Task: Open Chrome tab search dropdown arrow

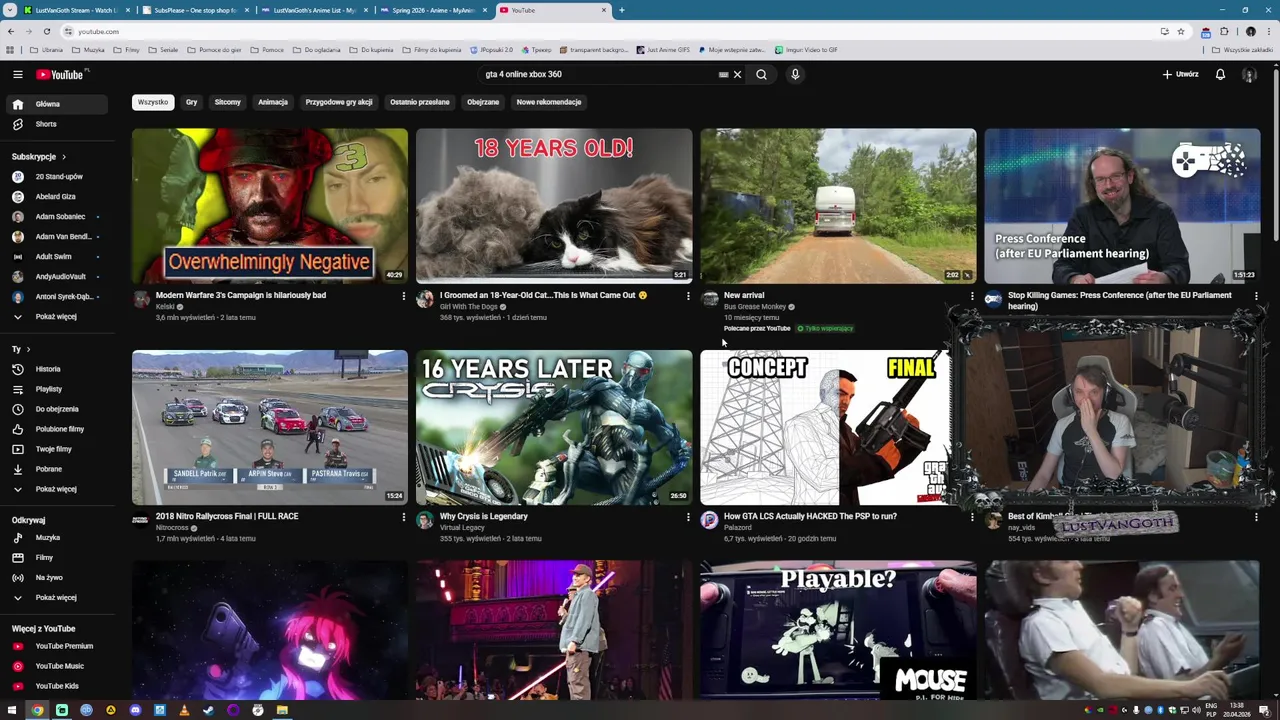Action: point(9,10)
